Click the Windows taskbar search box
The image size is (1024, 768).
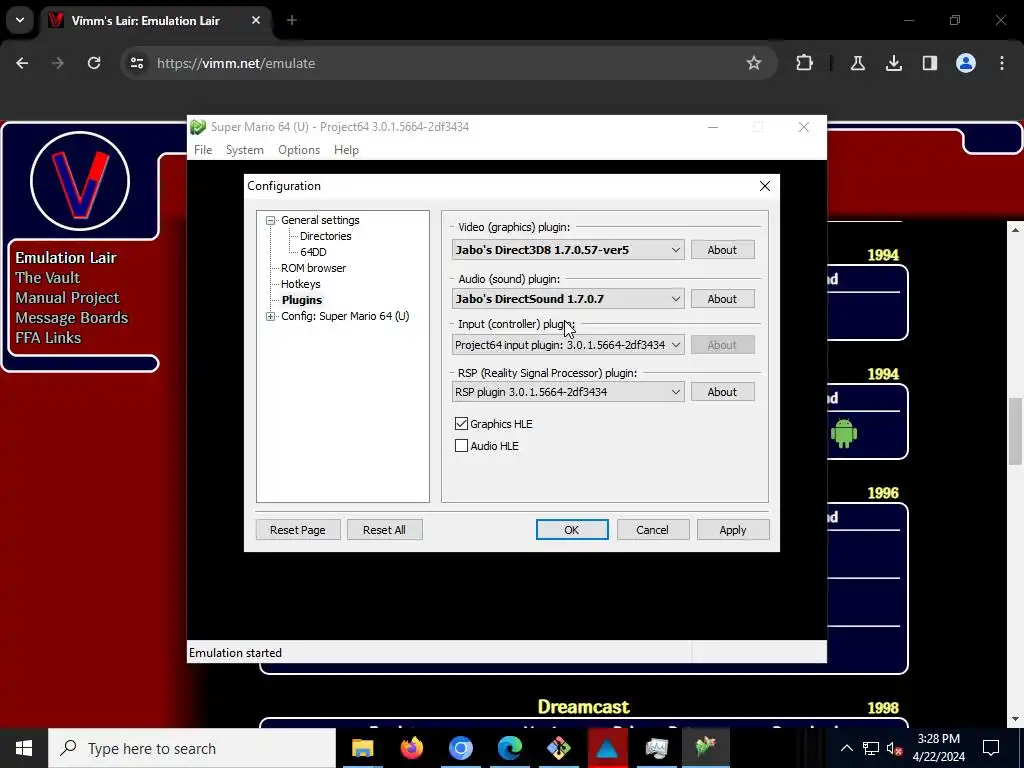[192, 748]
